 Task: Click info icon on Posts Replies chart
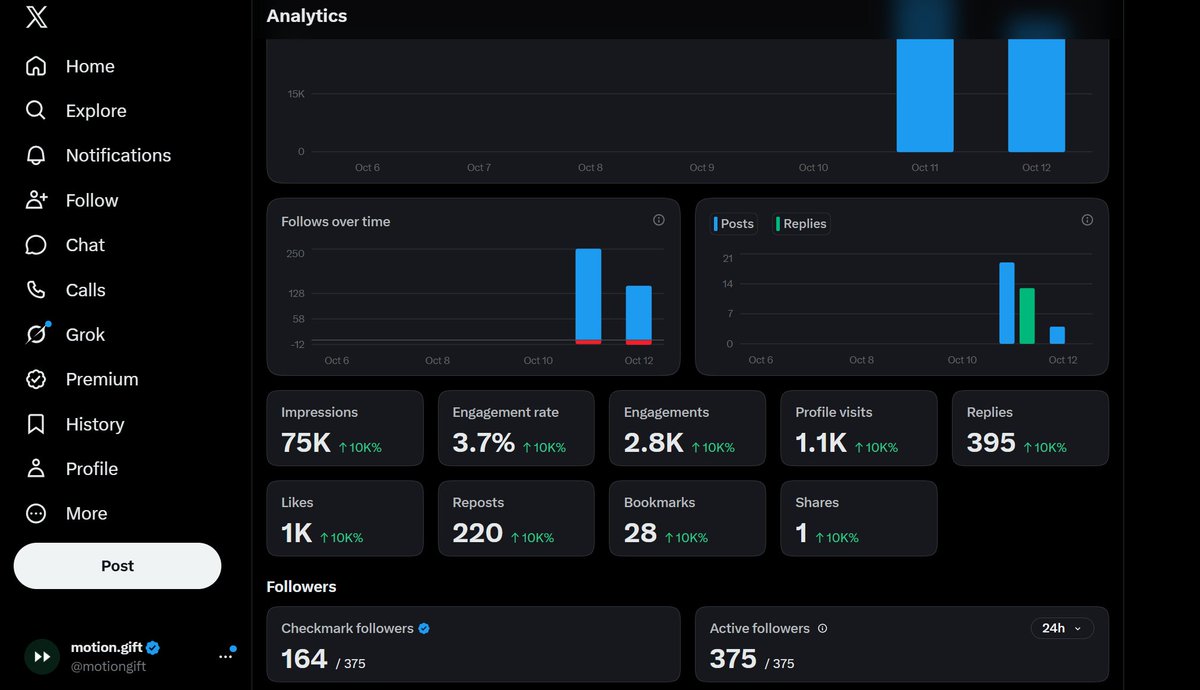pos(1087,220)
